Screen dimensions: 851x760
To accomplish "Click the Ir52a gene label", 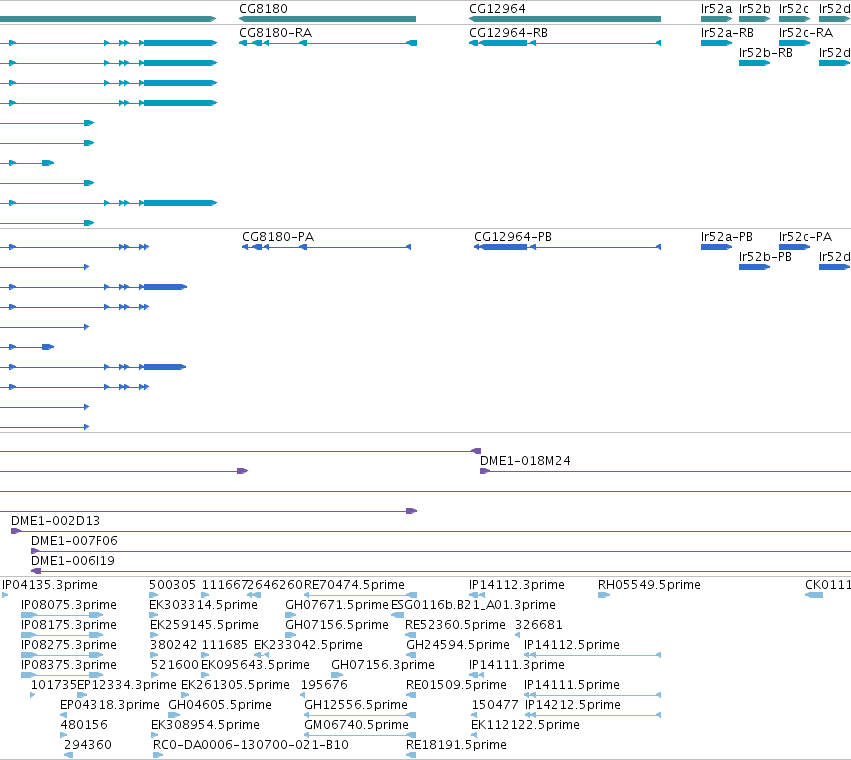I will (x=716, y=9).
